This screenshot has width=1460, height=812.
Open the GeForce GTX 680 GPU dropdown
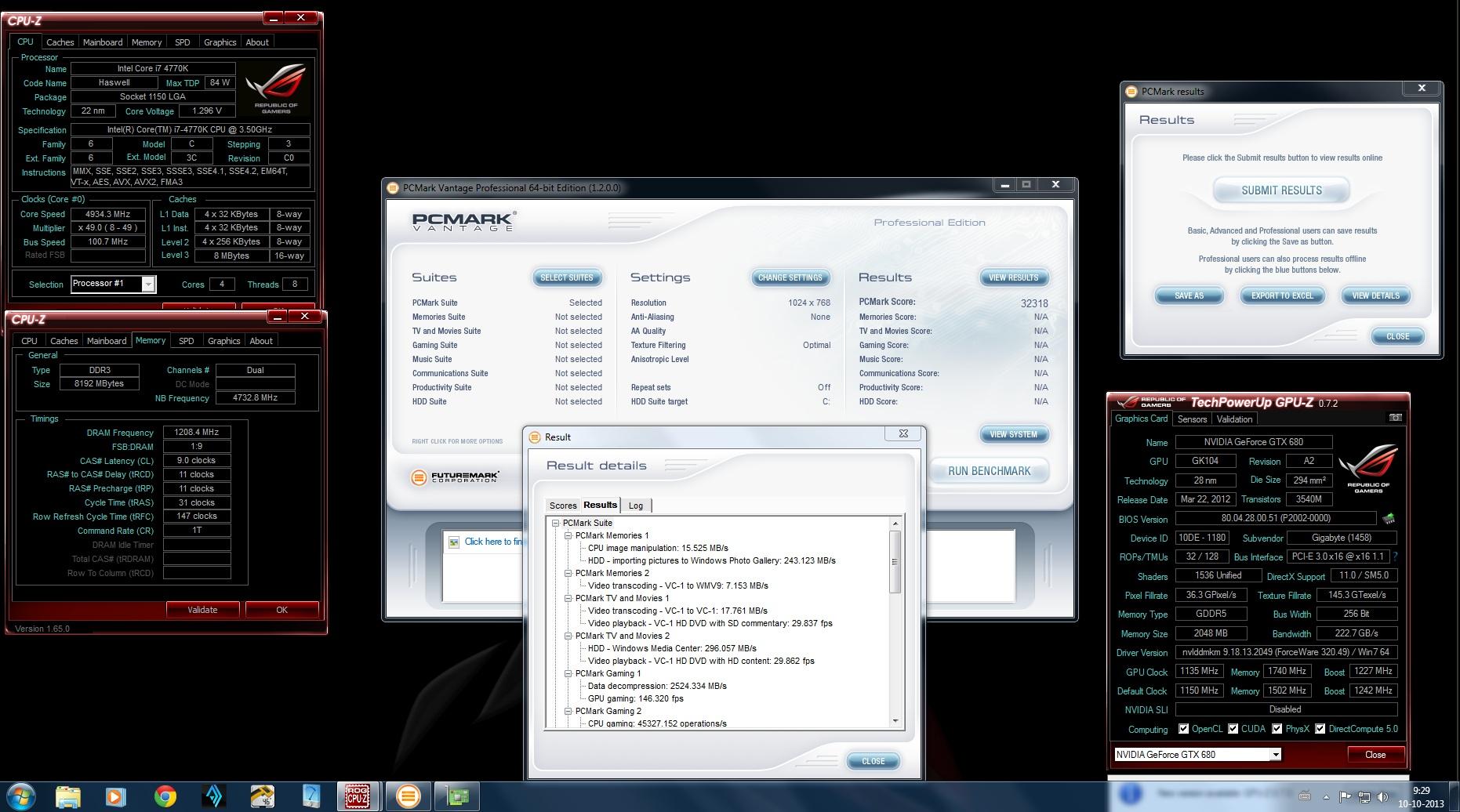[1276, 755]
